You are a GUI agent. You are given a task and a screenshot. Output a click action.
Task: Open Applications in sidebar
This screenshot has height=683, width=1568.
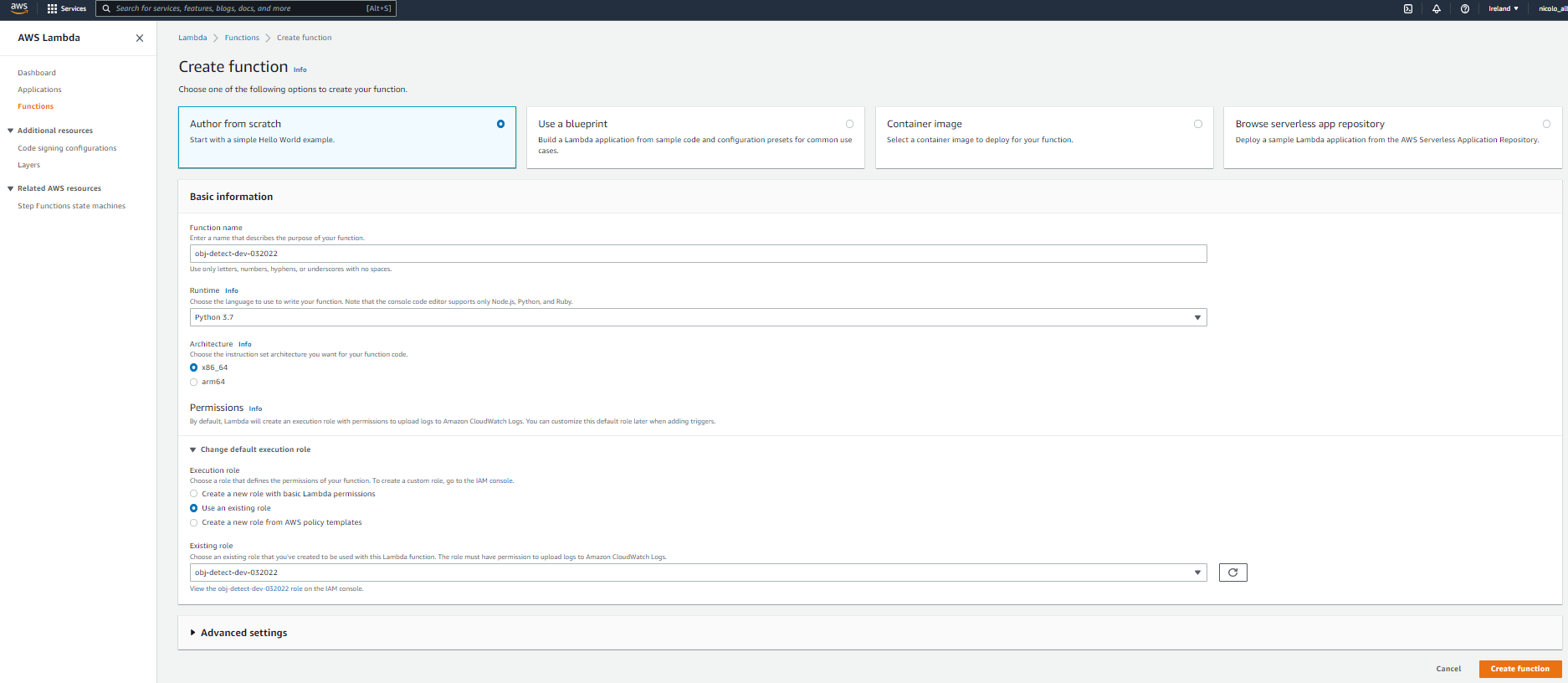pyautogui.click(x=39, y=90)
